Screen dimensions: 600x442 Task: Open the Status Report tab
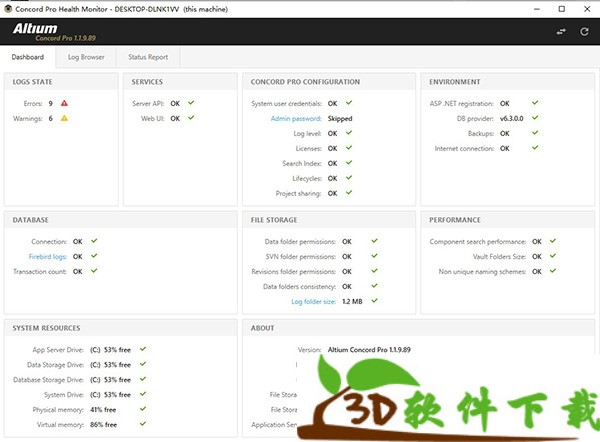(148, 57)
